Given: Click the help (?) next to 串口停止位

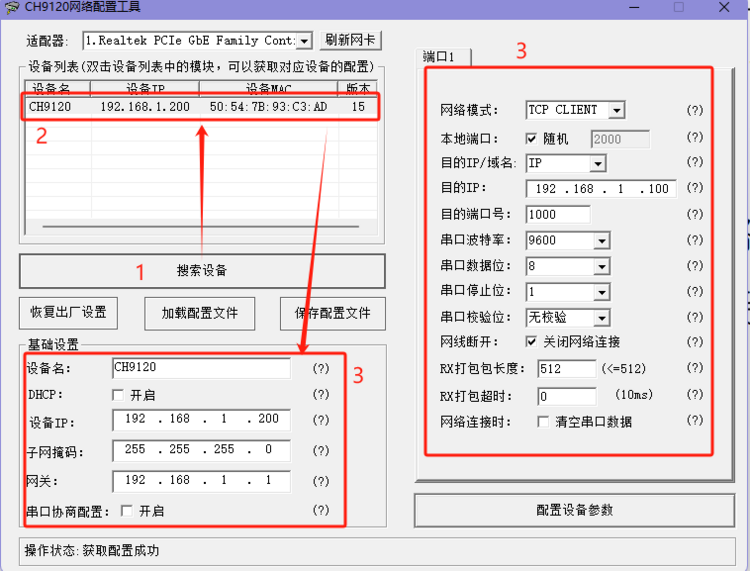Looking at the screenshot, I should 695,291.
